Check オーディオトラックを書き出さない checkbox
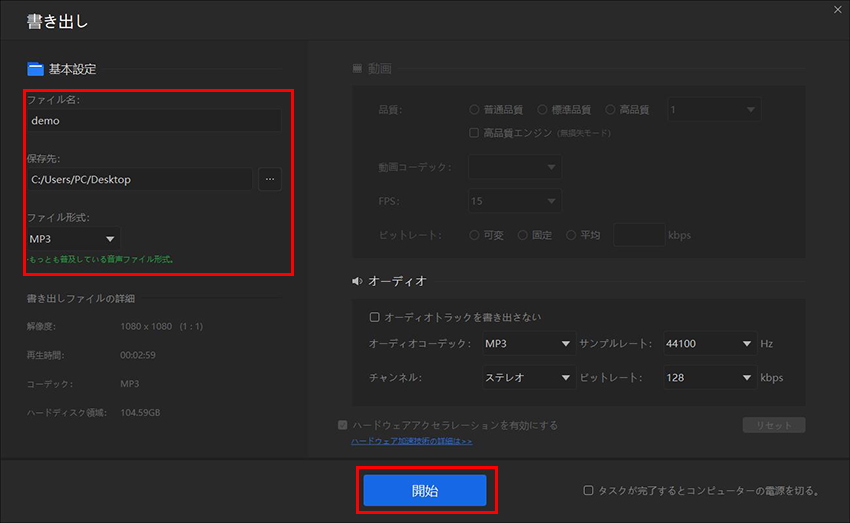 click(x=374, y=317)
